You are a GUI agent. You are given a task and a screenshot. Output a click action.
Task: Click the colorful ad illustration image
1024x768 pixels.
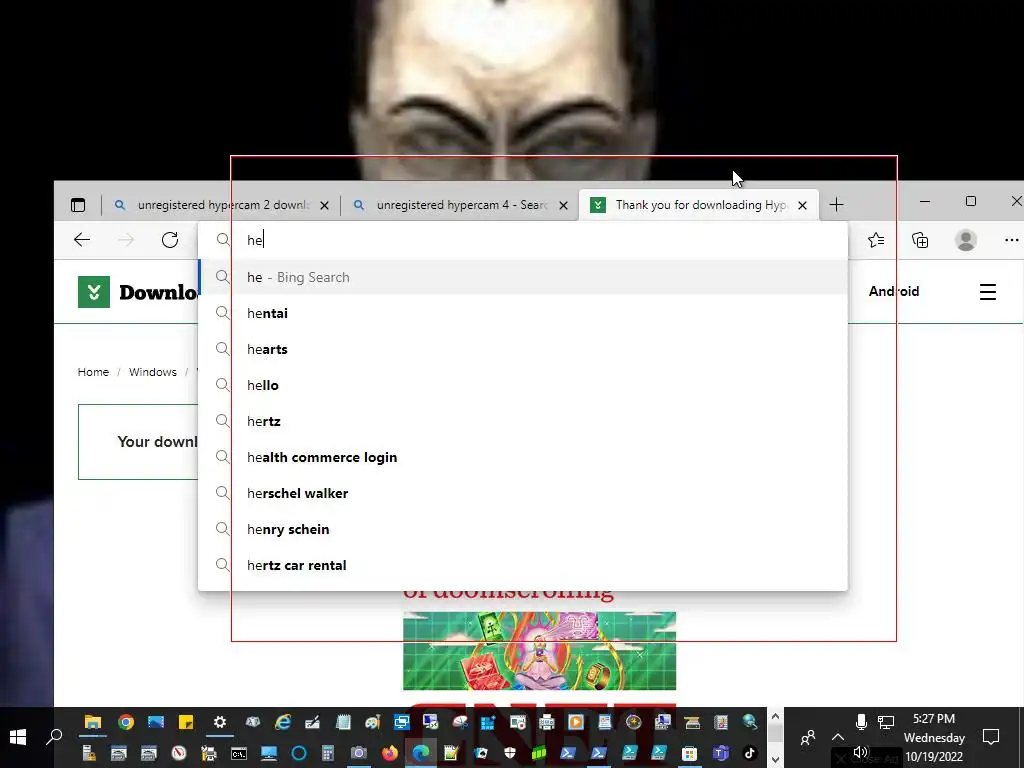[x=539, y=650]
